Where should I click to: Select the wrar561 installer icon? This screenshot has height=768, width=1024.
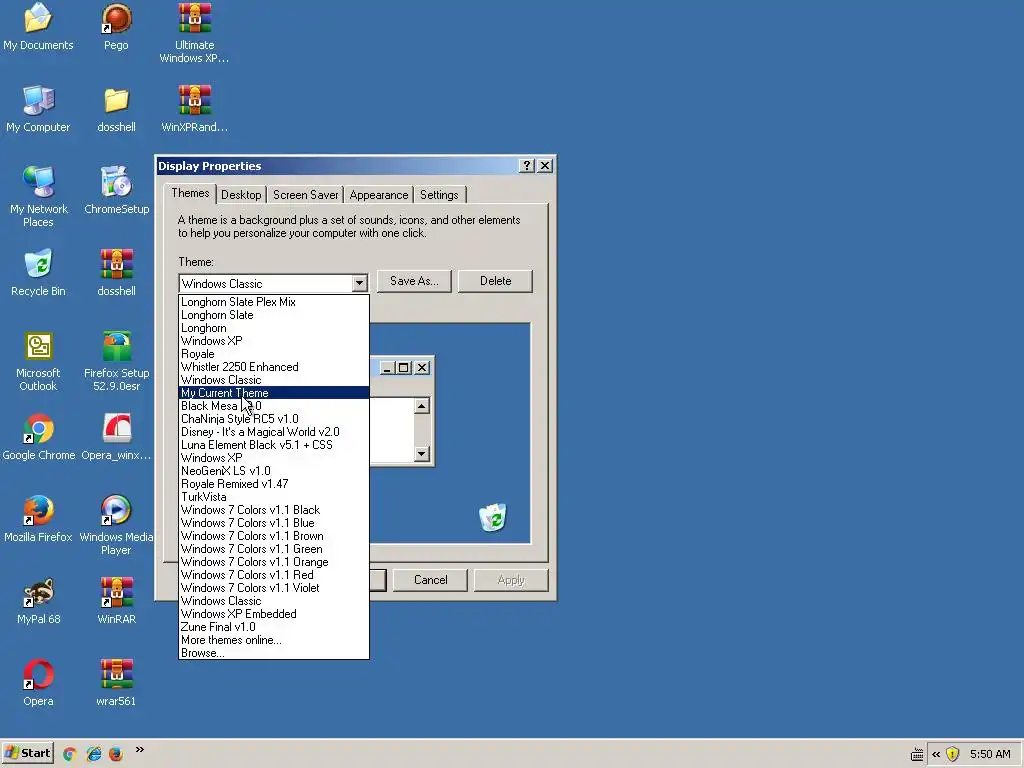pyautogui.click(x=116, y=683)
